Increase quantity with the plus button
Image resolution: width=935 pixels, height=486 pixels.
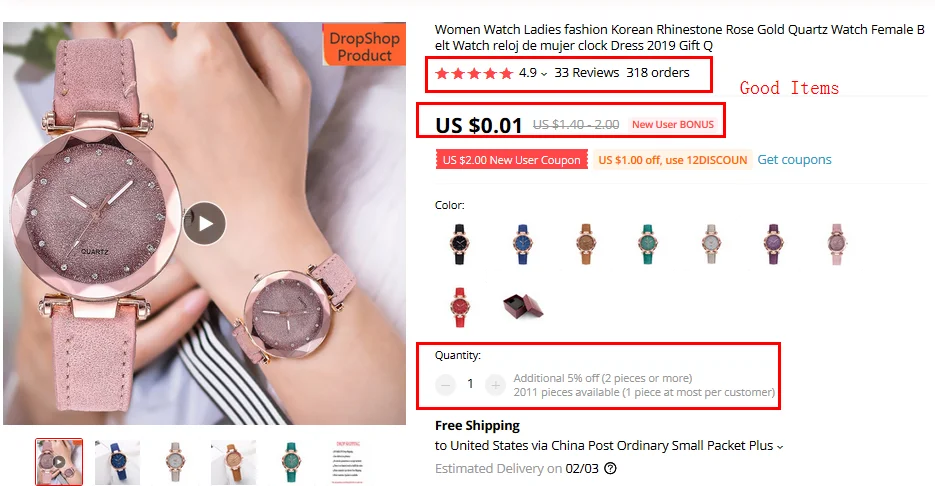[x=495, y=385]
